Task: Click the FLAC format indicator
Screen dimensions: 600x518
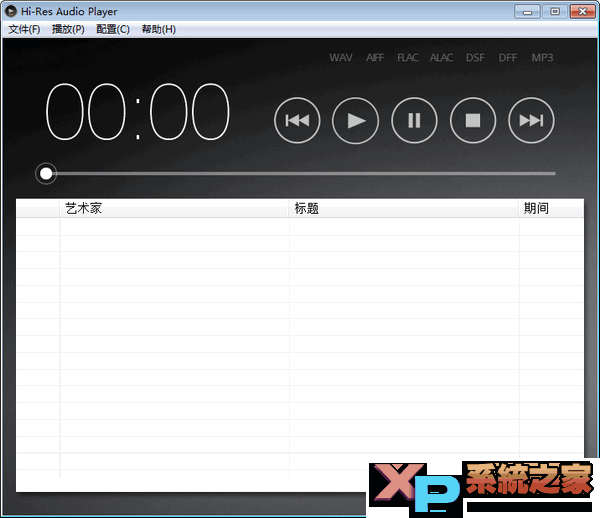Action: click(x=408, y=58)
